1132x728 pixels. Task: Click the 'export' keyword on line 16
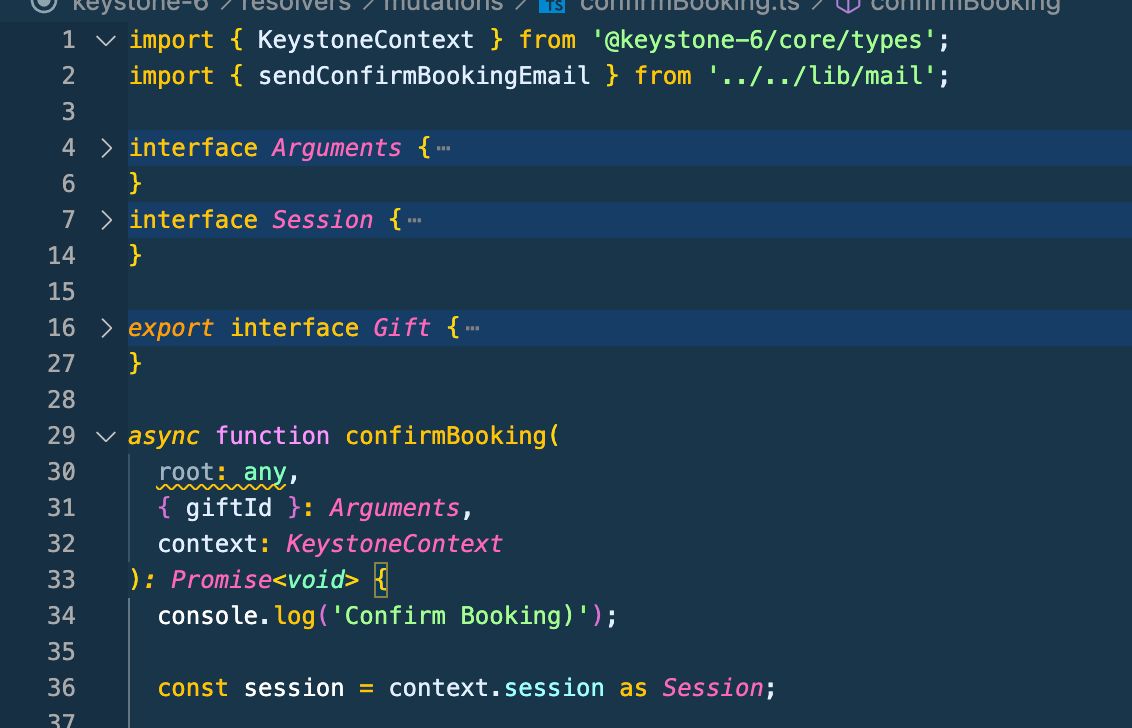pyautogui.click(x=170, y=328)
